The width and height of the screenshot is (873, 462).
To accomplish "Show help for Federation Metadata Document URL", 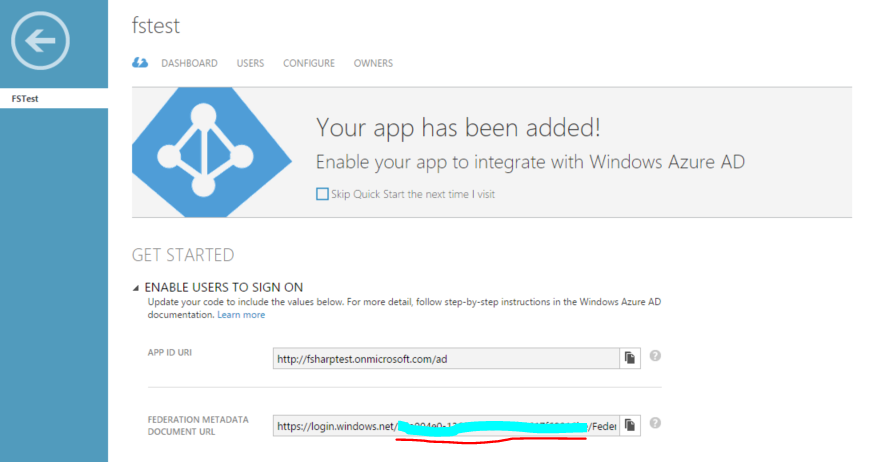I will 655,423.
